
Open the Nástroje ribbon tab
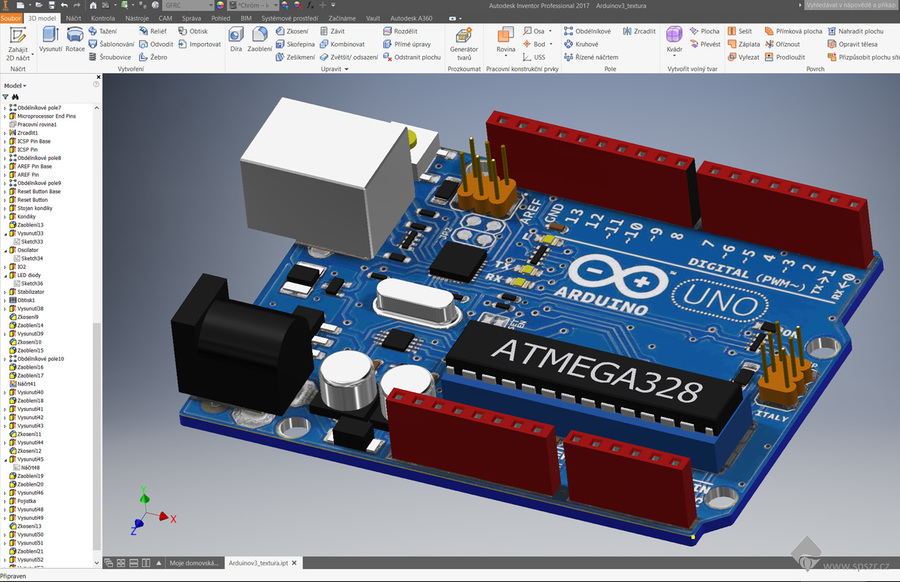click(x=137, y=18)
